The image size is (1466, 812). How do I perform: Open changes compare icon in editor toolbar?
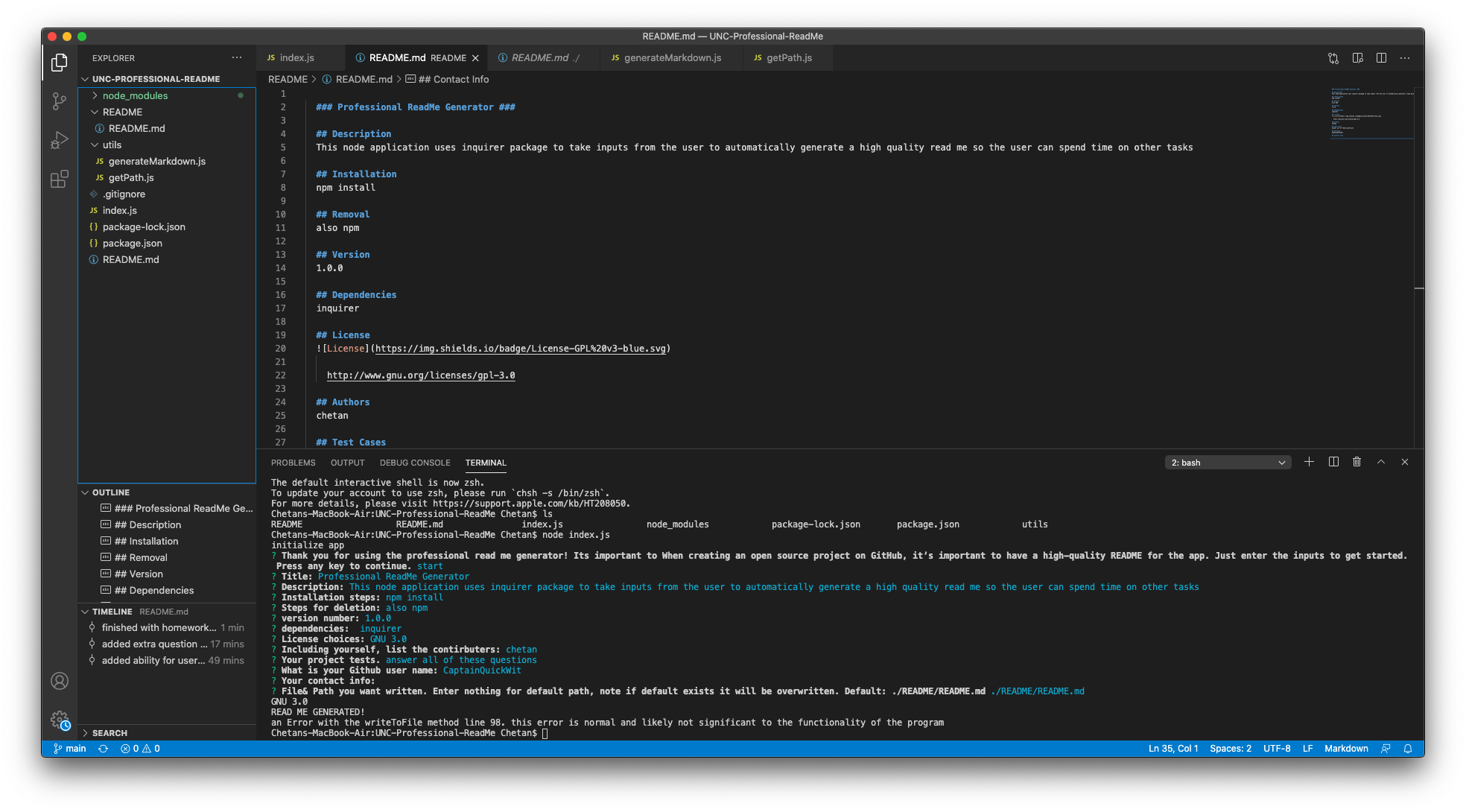tap(1333, 58)
